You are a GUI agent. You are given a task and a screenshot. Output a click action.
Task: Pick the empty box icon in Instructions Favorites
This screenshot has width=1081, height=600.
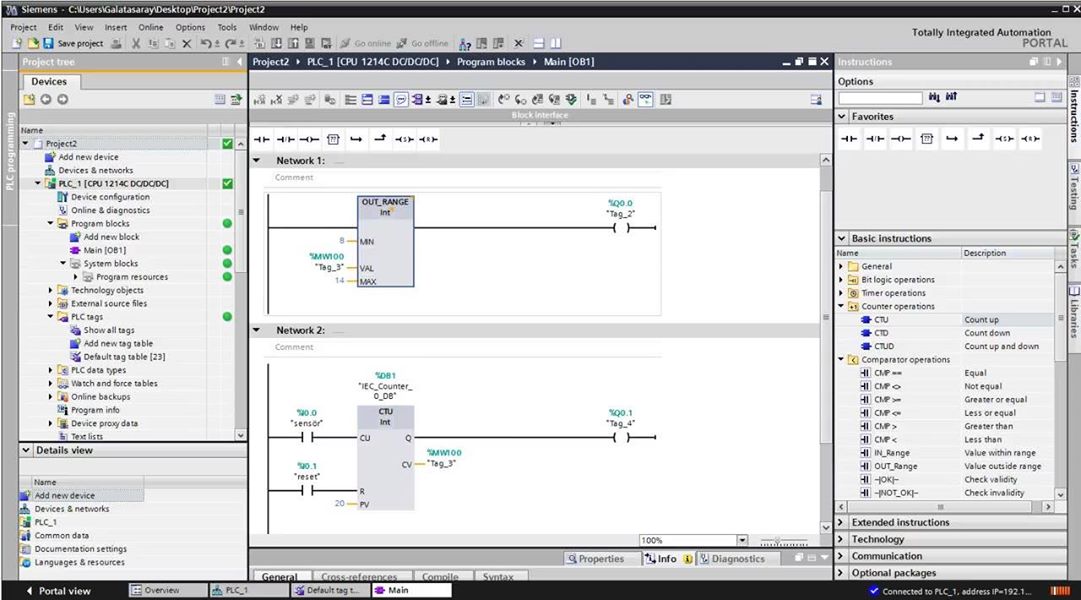(x=927, y=139)
